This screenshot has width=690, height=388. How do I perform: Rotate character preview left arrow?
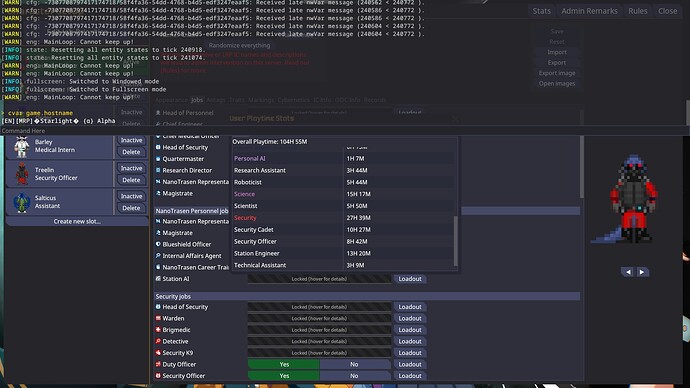click(628, 272)
